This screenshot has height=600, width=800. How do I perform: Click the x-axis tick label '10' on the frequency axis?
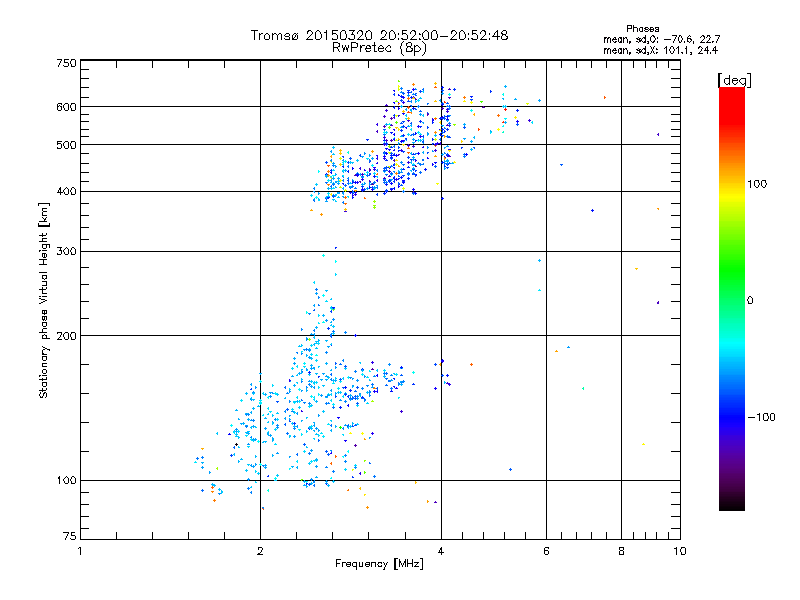680,551
